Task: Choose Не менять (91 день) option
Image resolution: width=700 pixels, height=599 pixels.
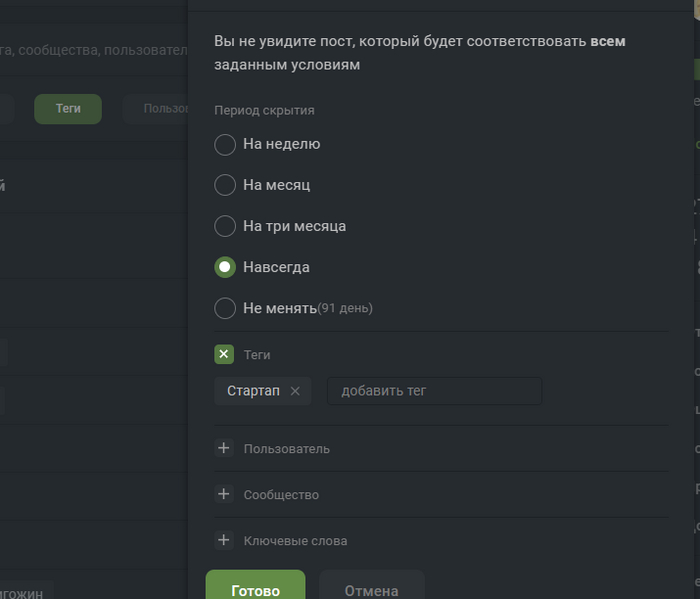Action: tap(225, 308)
